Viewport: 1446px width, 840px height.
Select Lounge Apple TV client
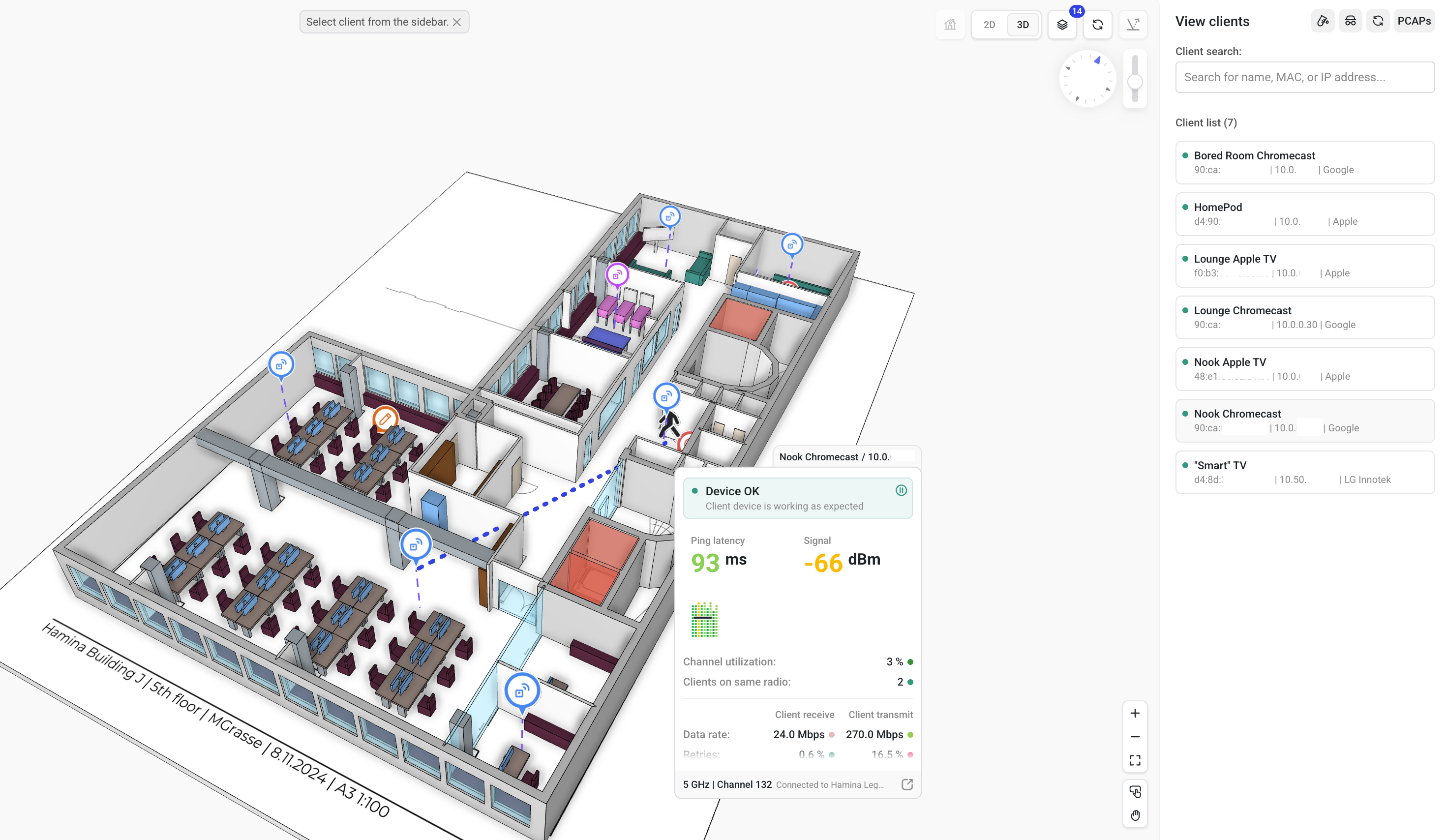(1305, 266)
